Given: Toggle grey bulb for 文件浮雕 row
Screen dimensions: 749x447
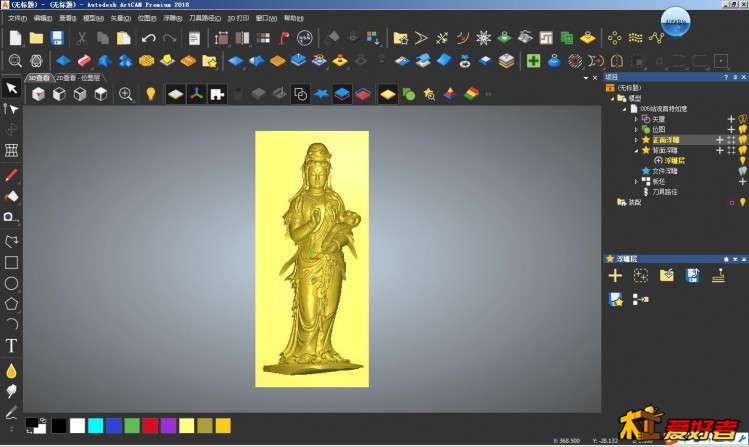Looking at the screenshot, I should coord(743,170).
